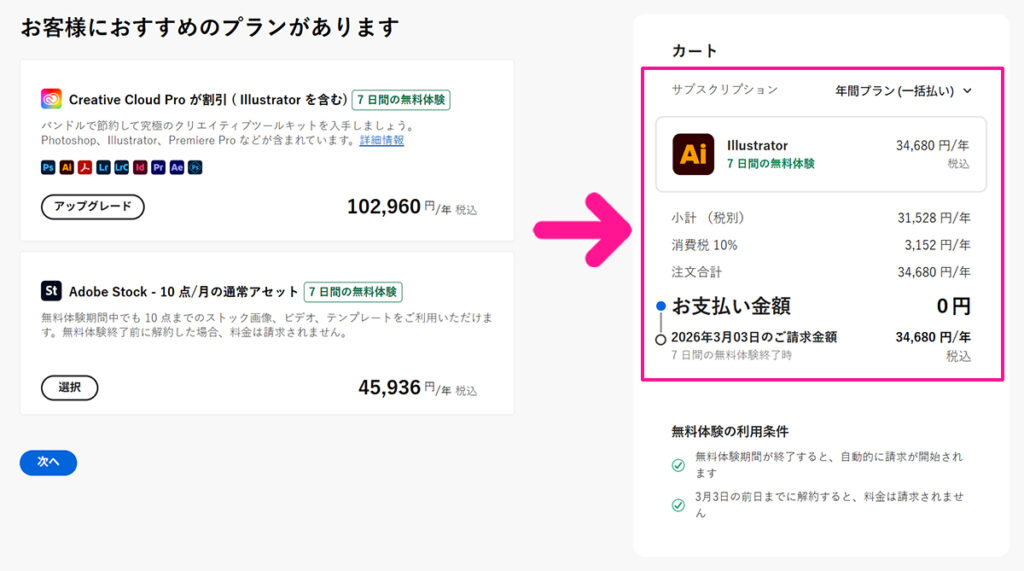The width and height of the screenshot is (1024, 571).
Task: Click the 選択 button for Adobe Stock
Action: (x=69, y=387)
